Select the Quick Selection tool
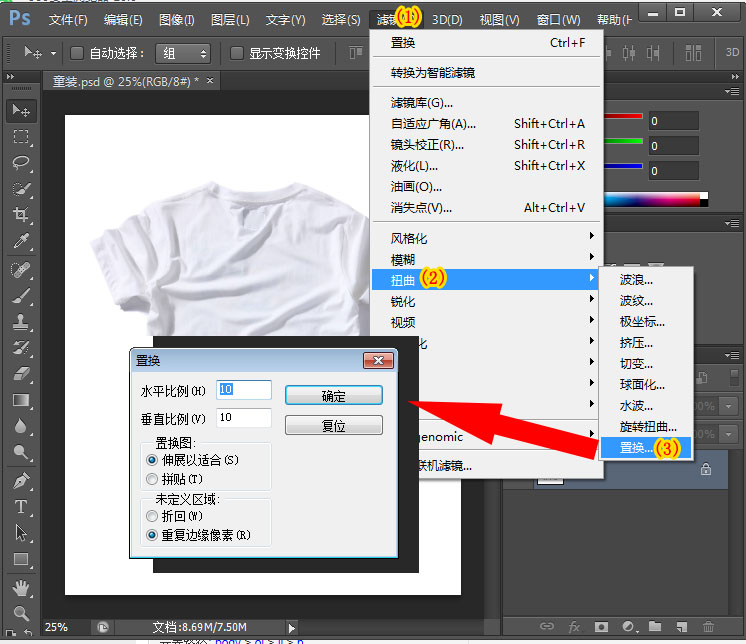Image resolution: width=746 pixels, height=644 pixels. (21, 189)
